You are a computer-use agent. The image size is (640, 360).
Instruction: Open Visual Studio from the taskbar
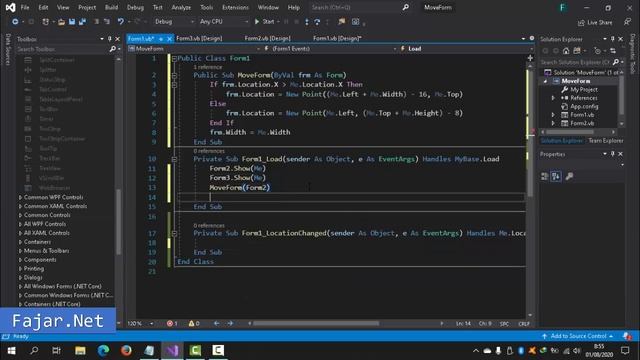coord(172,351)
